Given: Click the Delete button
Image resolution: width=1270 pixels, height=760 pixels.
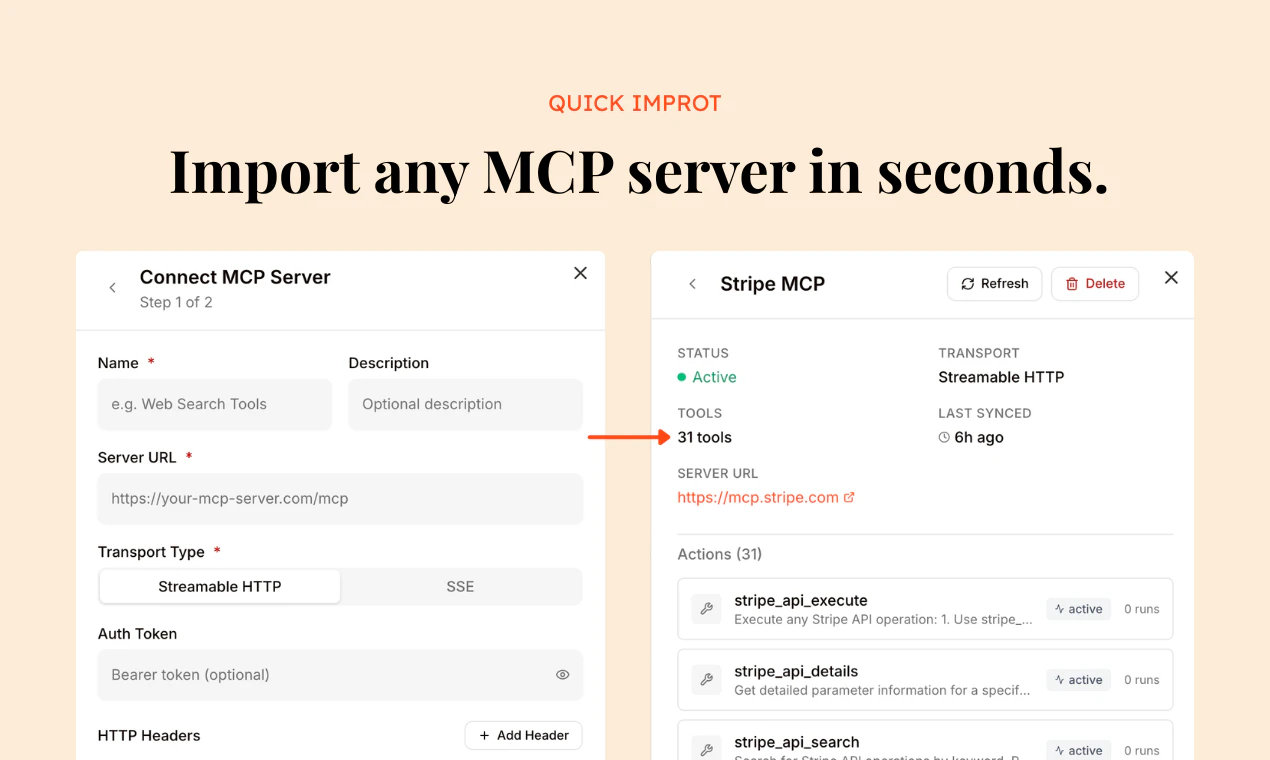Looking at the screenshot, I should pos(1095,284).
